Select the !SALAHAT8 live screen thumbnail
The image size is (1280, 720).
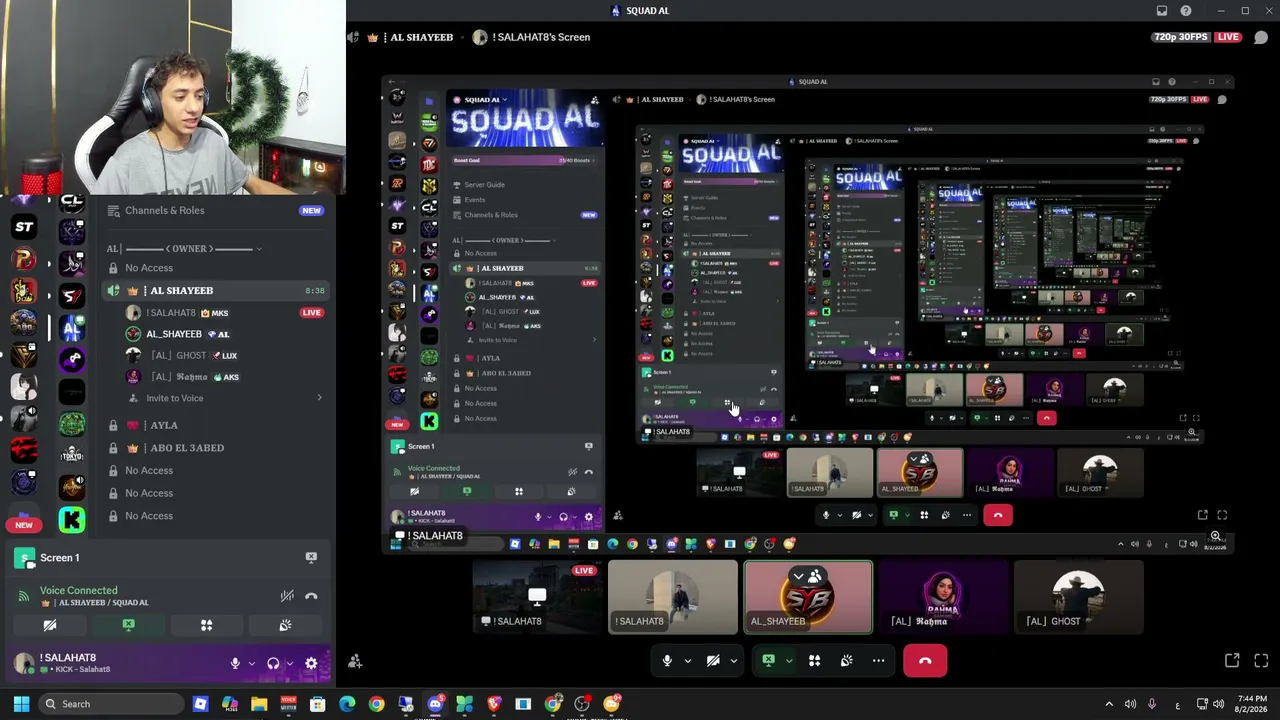[x=537, y=597]
